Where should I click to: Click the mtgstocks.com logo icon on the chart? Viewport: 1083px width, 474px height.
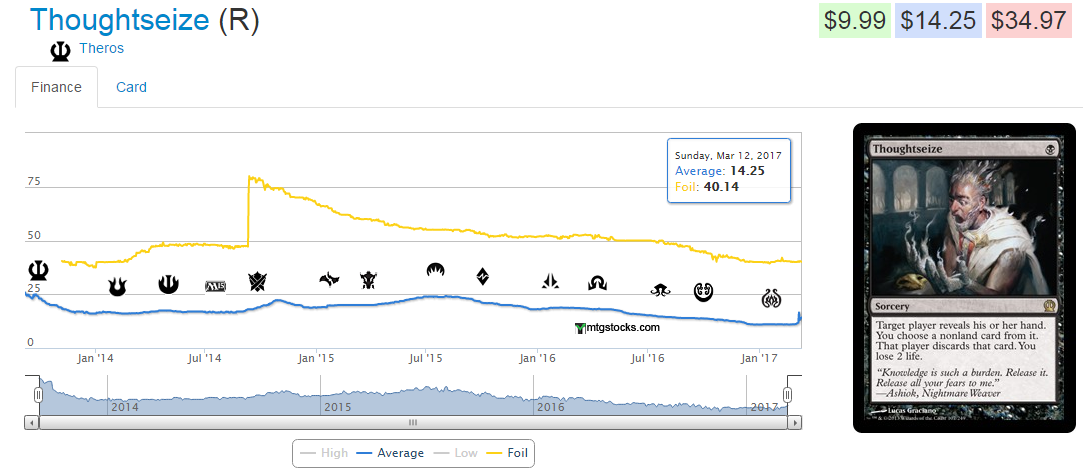[x=579, y=328]
